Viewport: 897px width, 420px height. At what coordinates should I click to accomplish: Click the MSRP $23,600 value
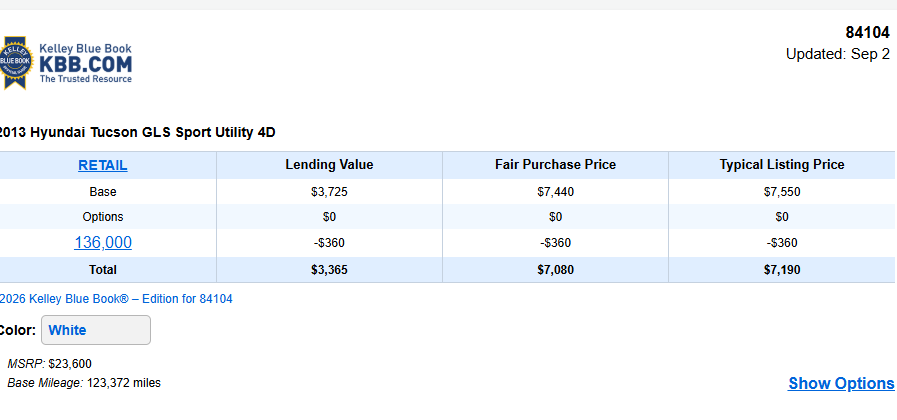click(x=70, y=364)
